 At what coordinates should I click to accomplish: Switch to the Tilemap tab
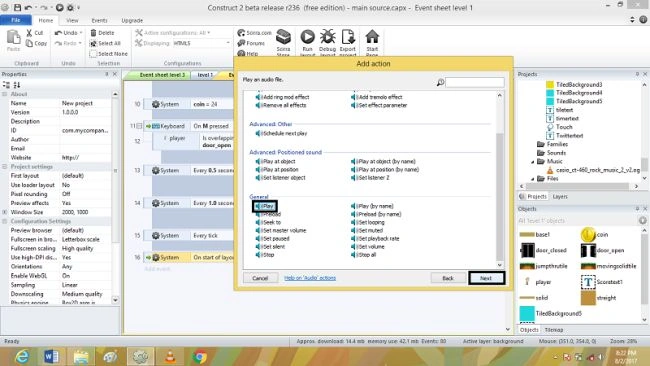point(554,330)
